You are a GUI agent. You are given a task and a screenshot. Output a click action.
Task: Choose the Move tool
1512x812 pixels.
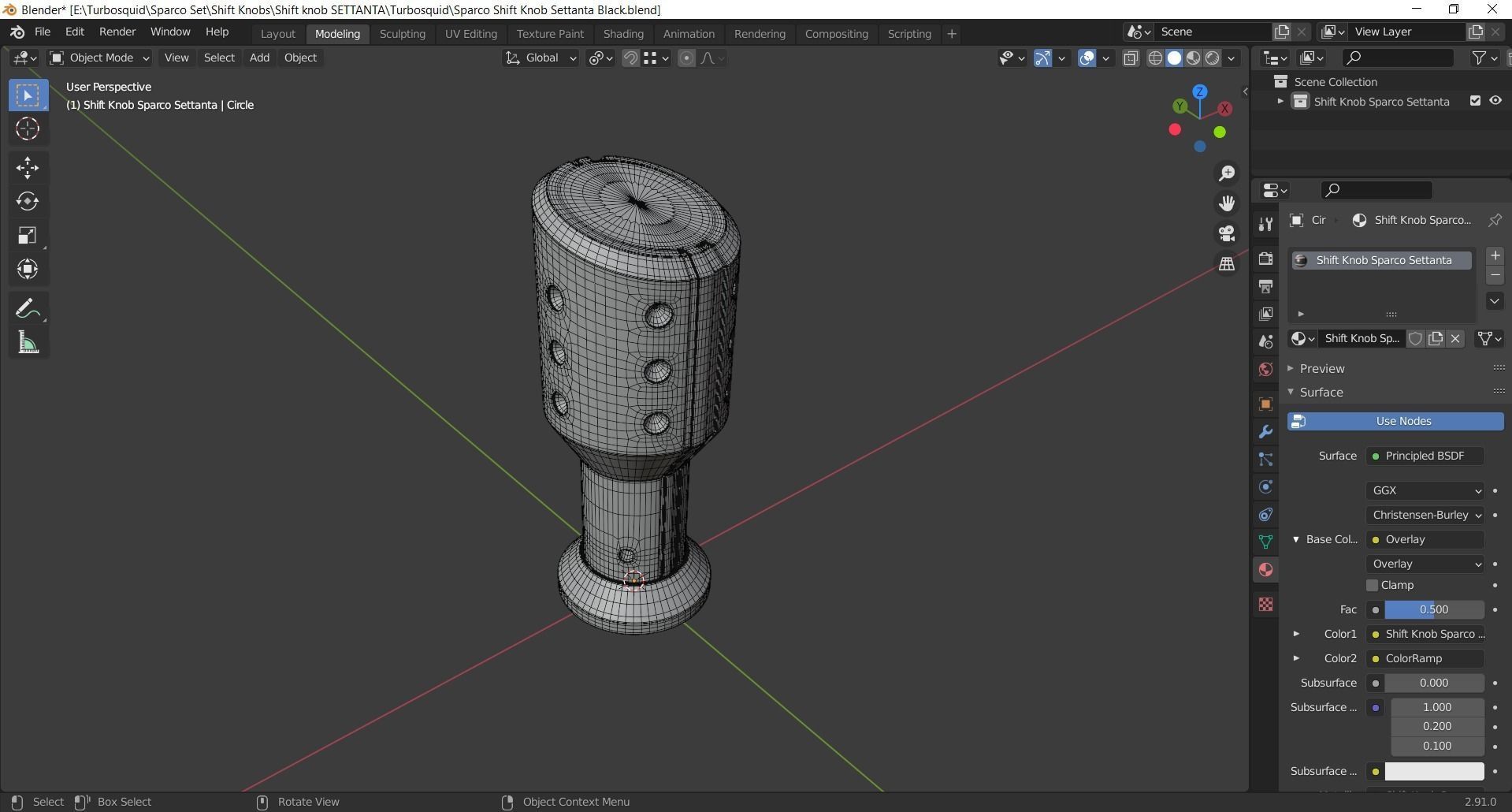28,167
